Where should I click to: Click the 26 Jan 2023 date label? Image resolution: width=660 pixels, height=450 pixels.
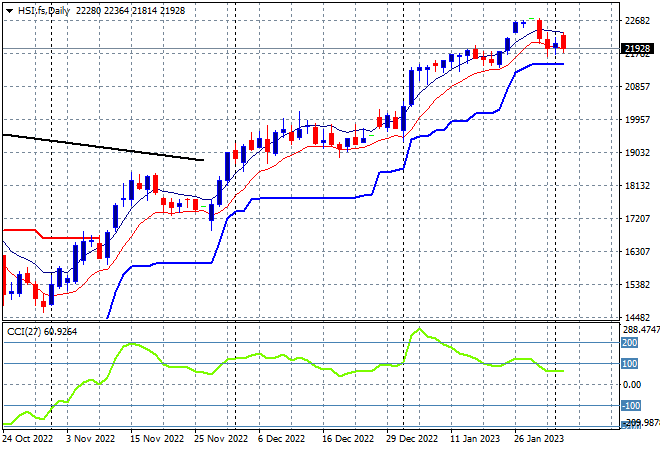[x=539, y=439]
